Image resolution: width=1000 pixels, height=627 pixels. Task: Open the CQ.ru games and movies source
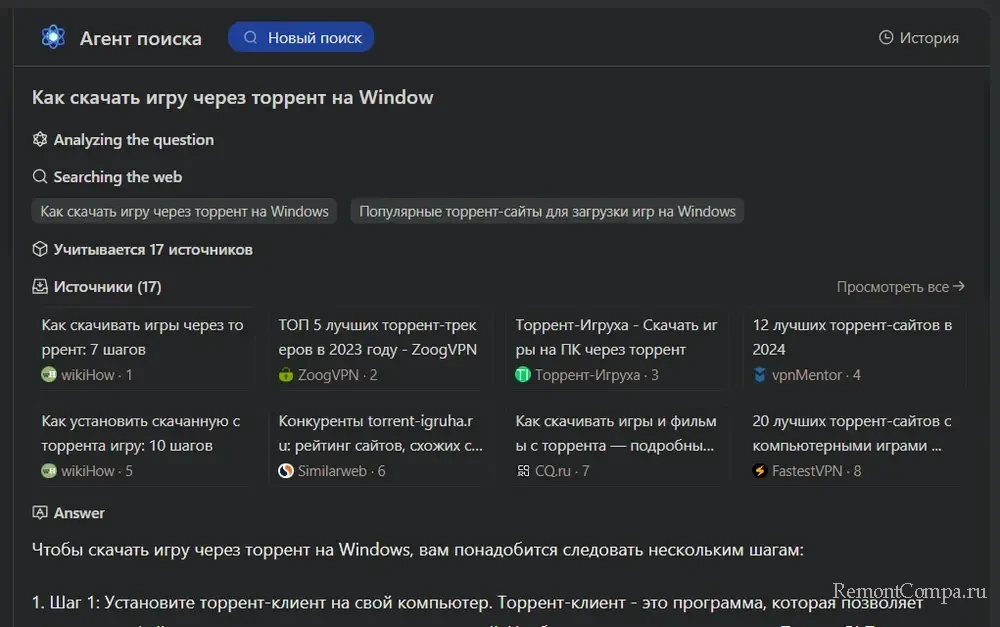pyautogui.click(x=617, y=445)
